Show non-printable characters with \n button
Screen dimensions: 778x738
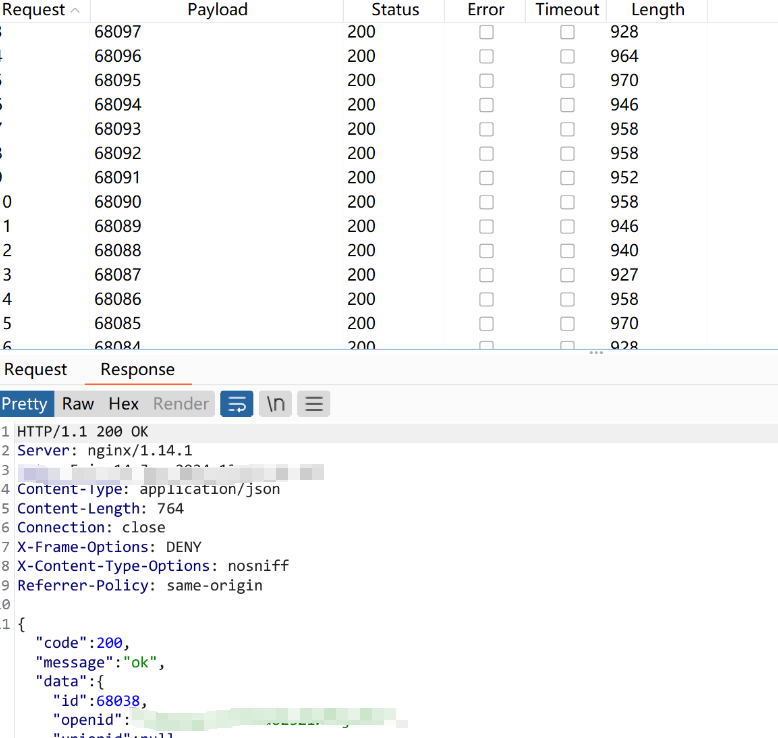275,404
